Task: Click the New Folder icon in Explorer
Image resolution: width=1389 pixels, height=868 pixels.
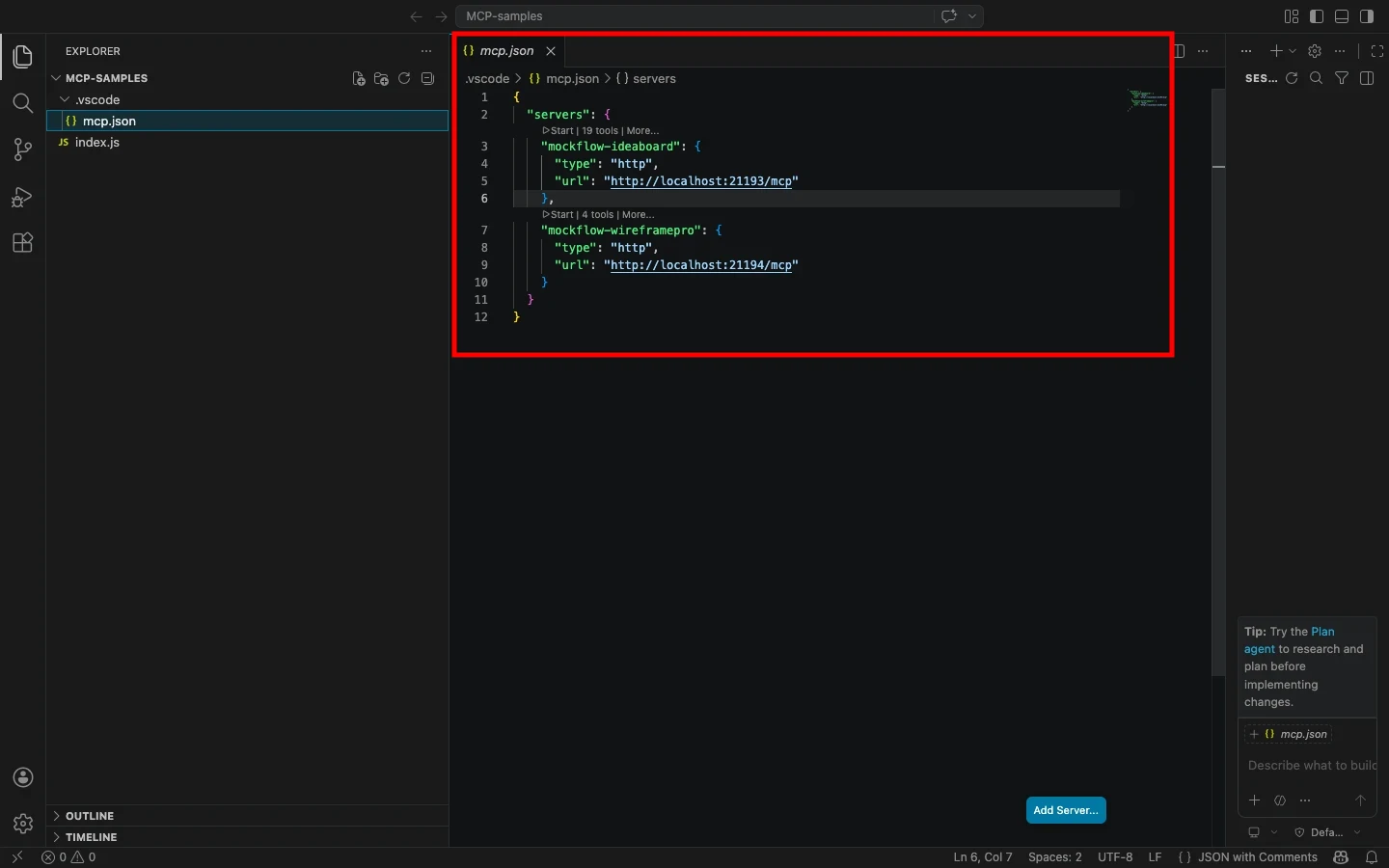Action: (x=381, y=79)
